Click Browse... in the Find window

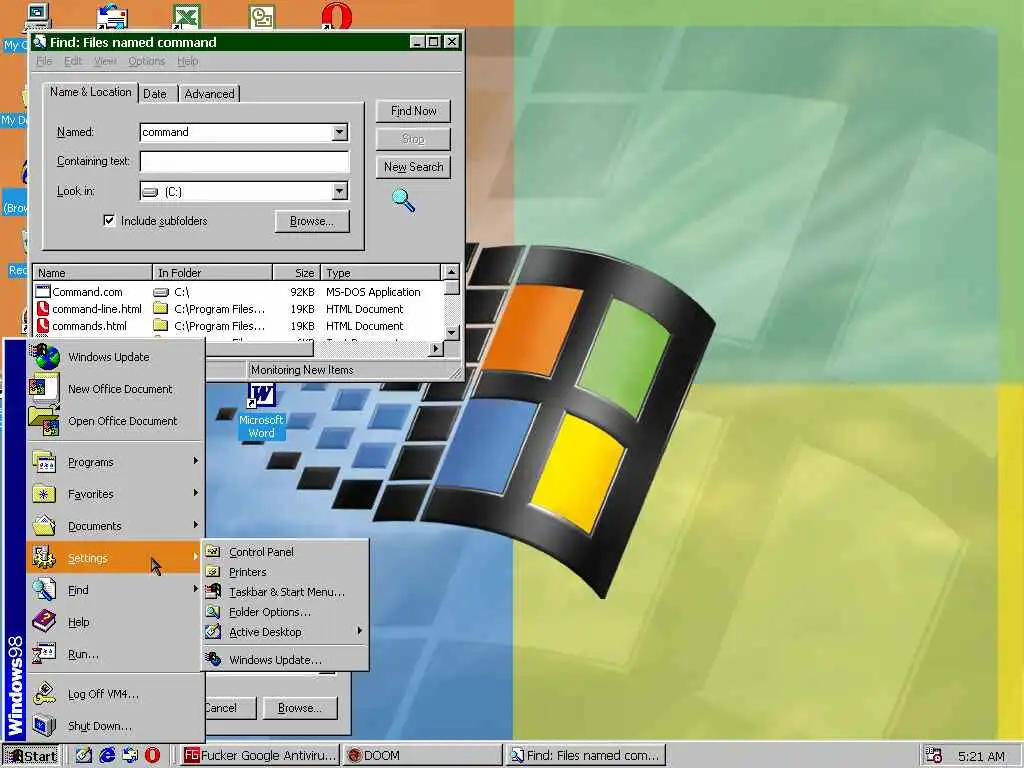[312, 221]
